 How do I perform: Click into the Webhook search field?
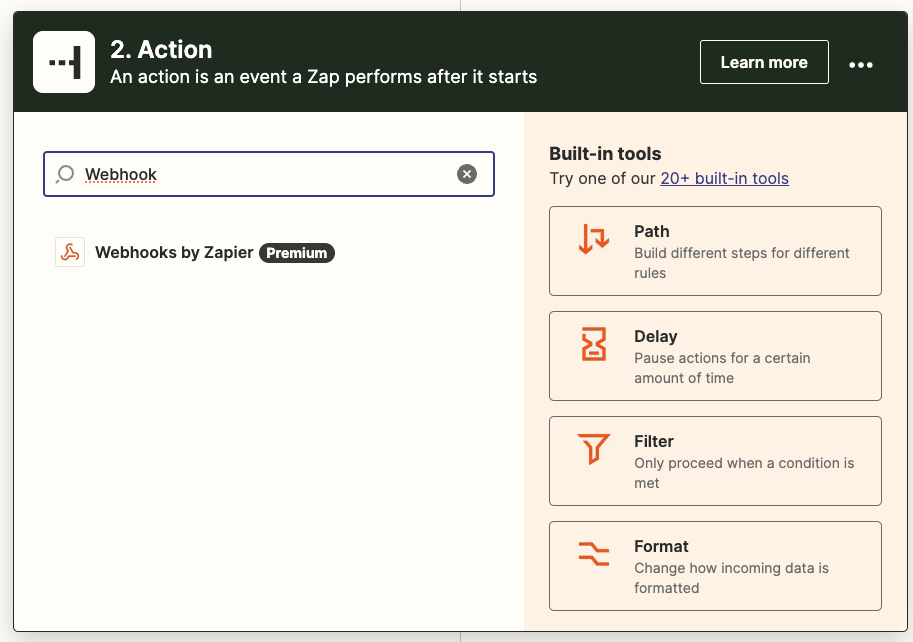pos(269,174)
